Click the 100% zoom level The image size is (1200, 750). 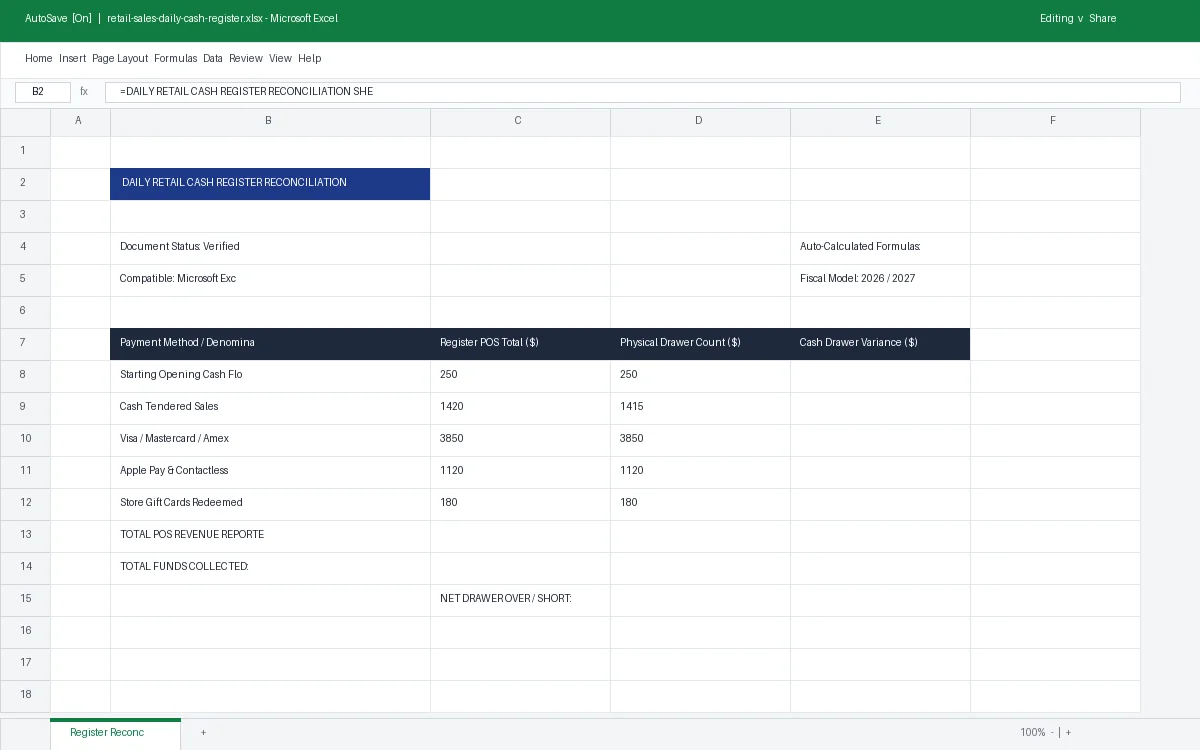1033,733
